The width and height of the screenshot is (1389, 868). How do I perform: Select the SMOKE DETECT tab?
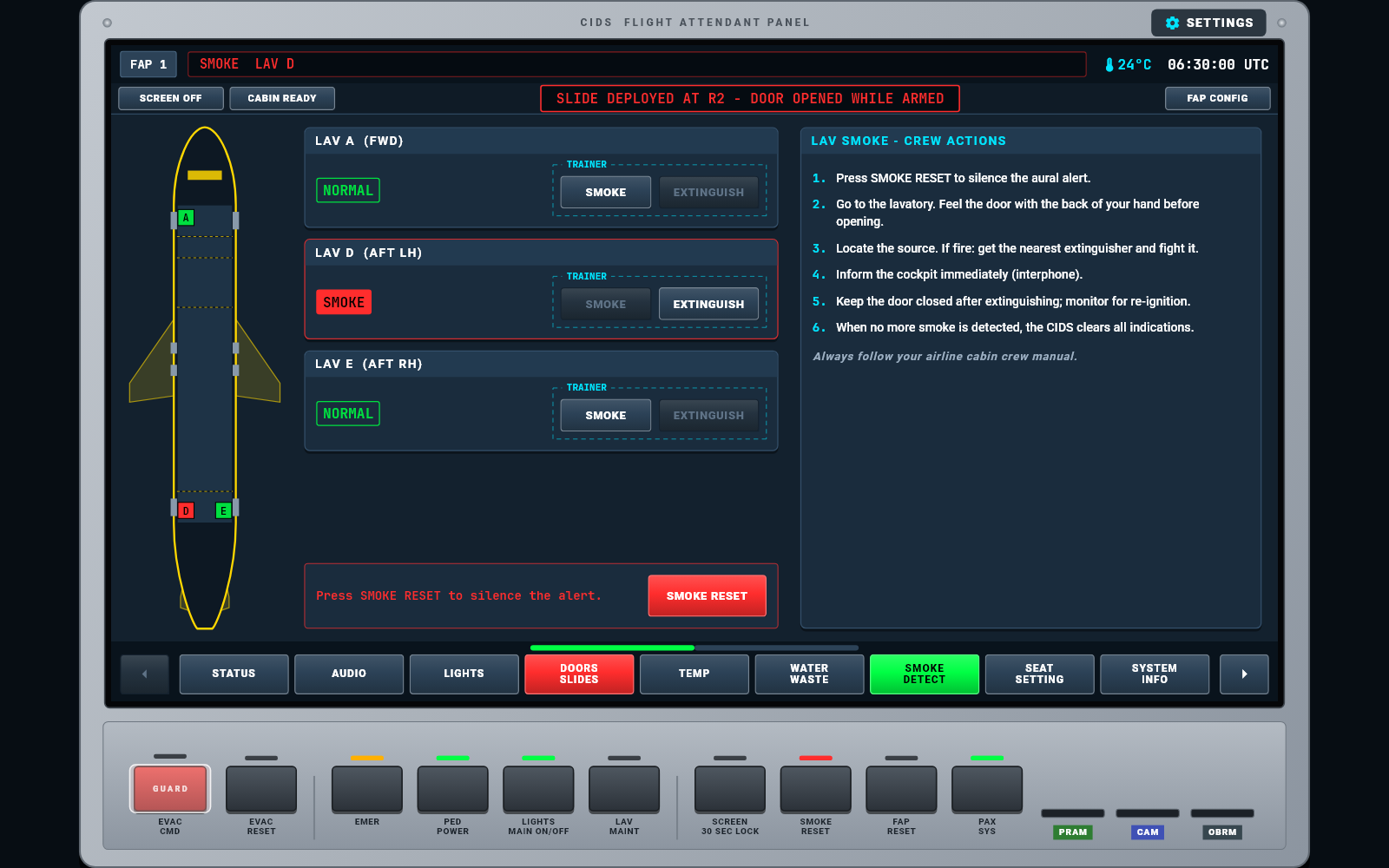tap(925, 674)
